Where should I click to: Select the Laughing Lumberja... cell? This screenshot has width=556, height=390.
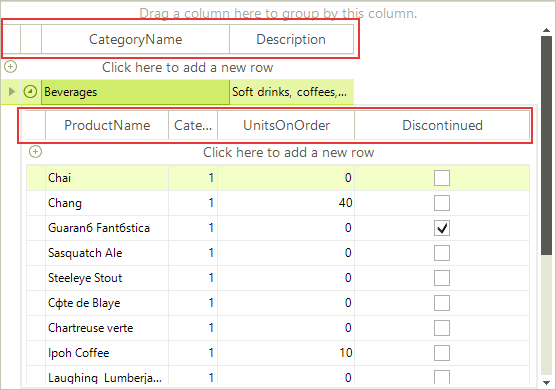107,376
